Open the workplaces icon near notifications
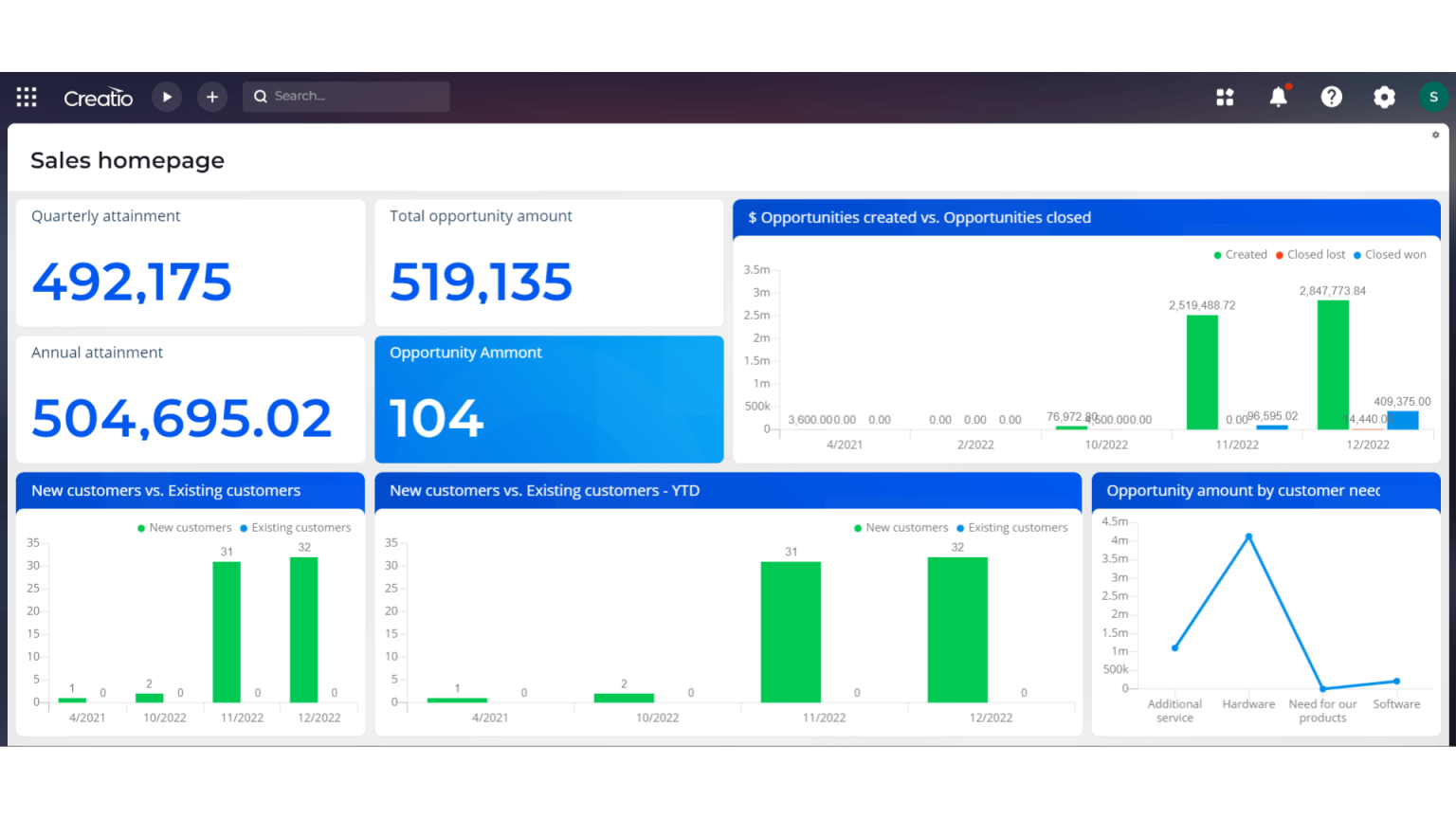1456x819 pixels. 1225,96
